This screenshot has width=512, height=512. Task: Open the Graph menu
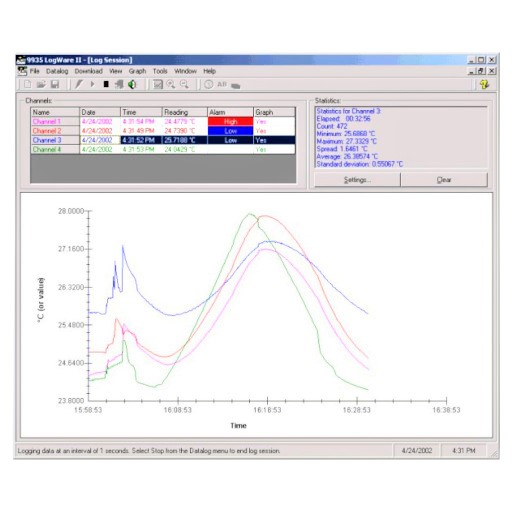click(137, 71)
